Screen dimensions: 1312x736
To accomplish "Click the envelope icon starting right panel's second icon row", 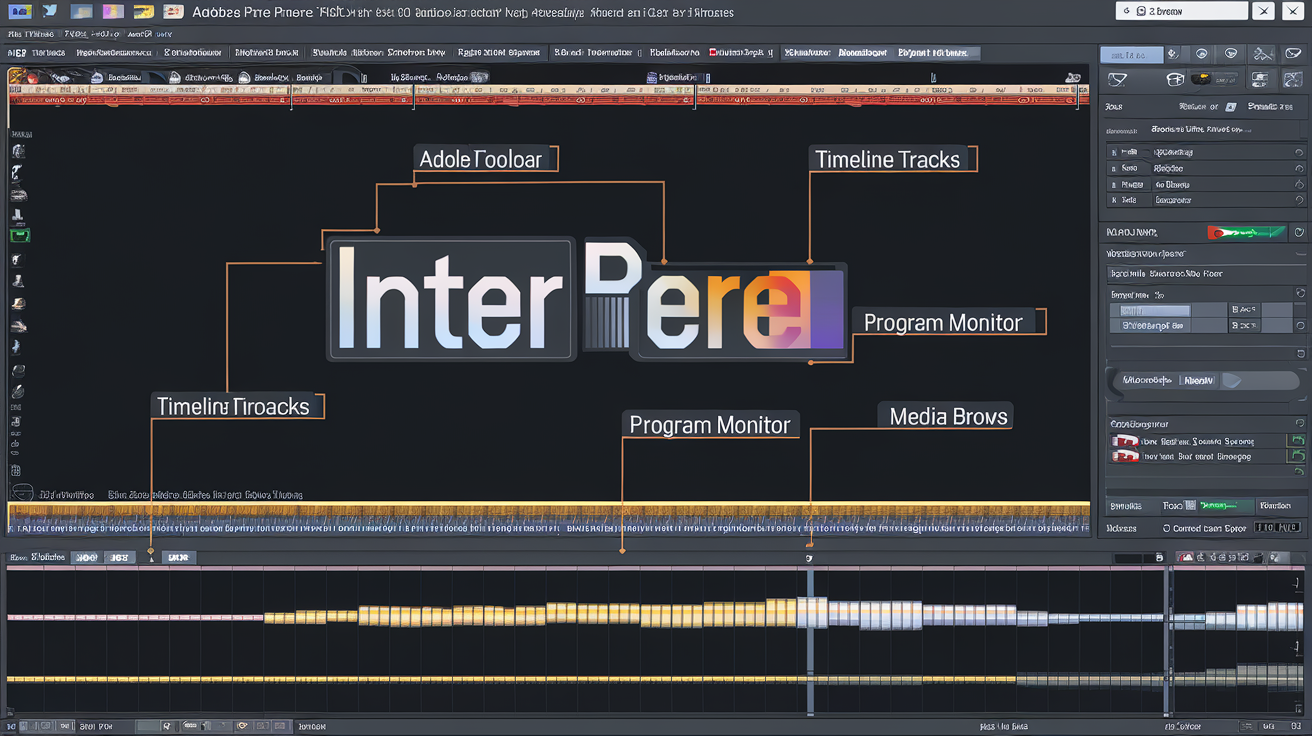I will click(x=1119, y=80).
